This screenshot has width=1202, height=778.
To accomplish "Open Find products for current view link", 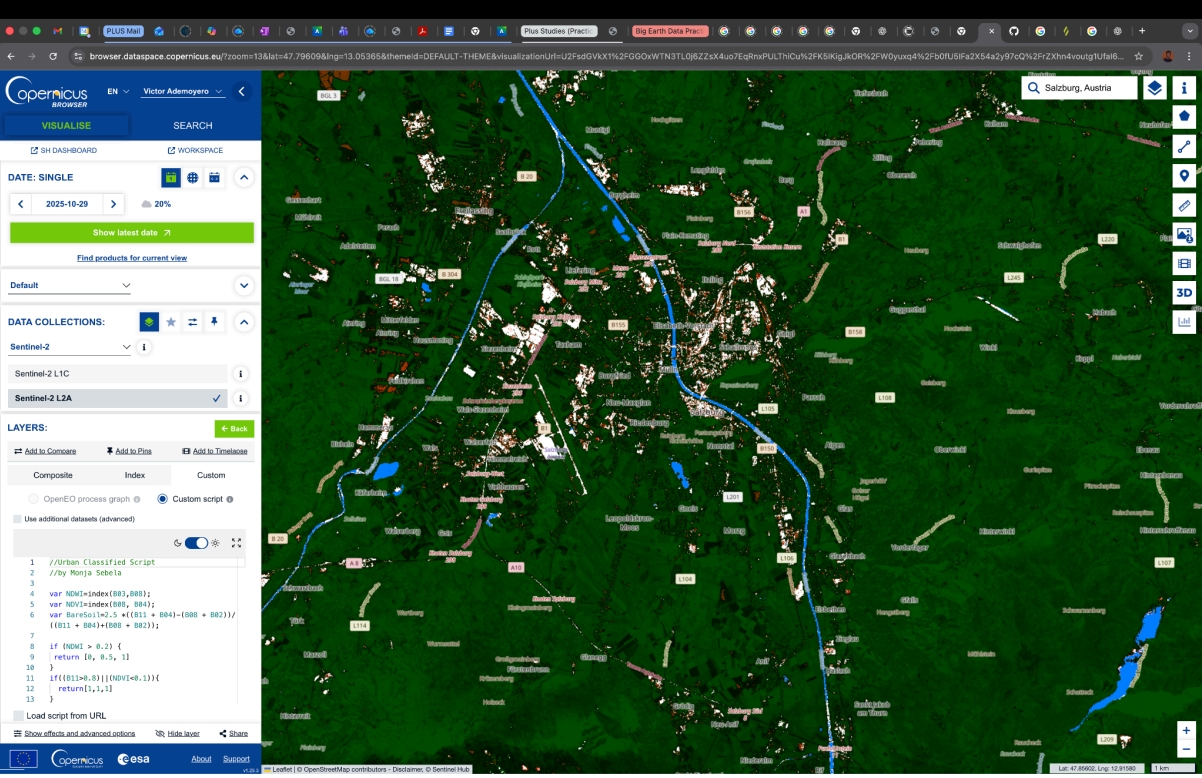I will coord(132,258).
